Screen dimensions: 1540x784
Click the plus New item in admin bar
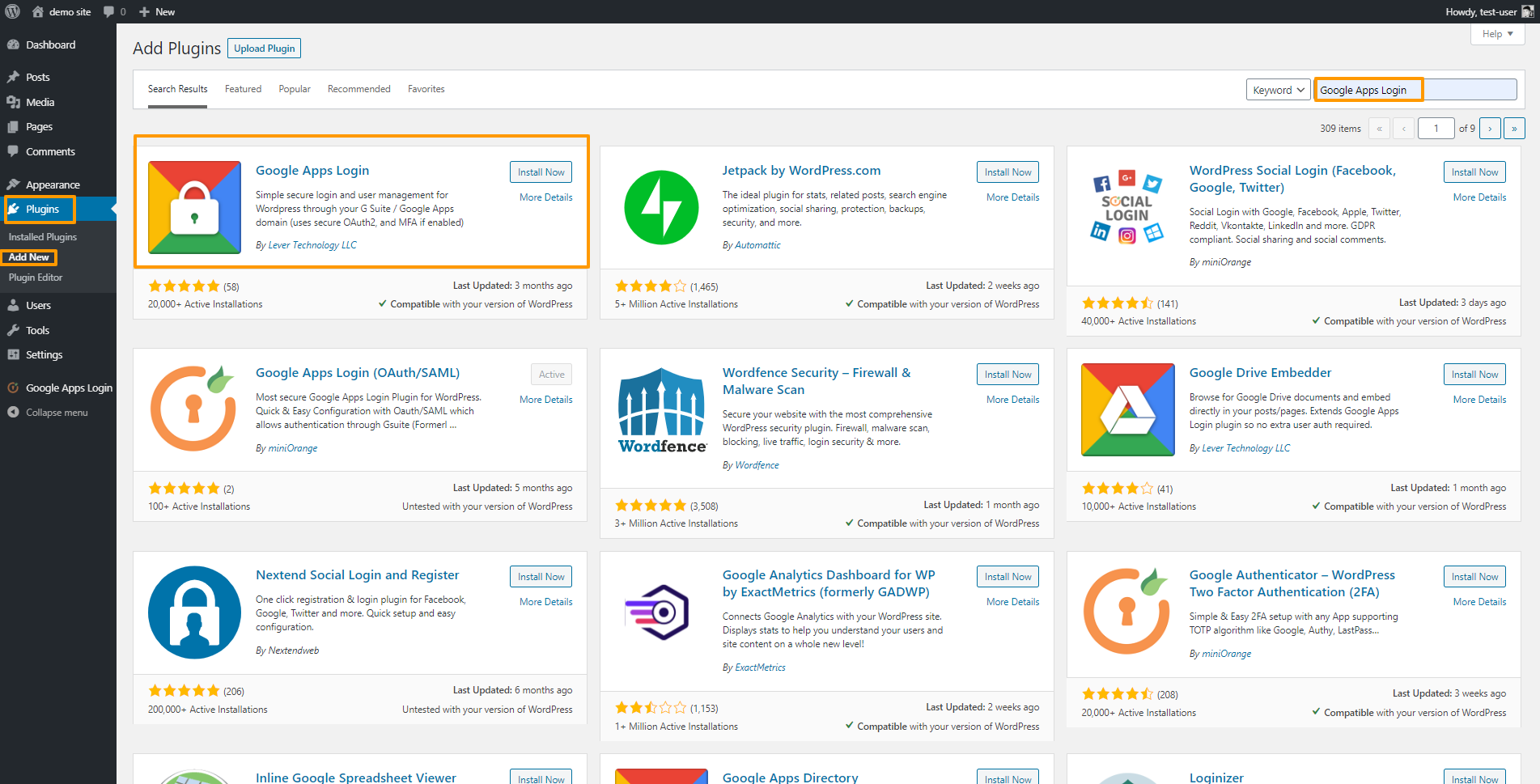pos(156,11)
